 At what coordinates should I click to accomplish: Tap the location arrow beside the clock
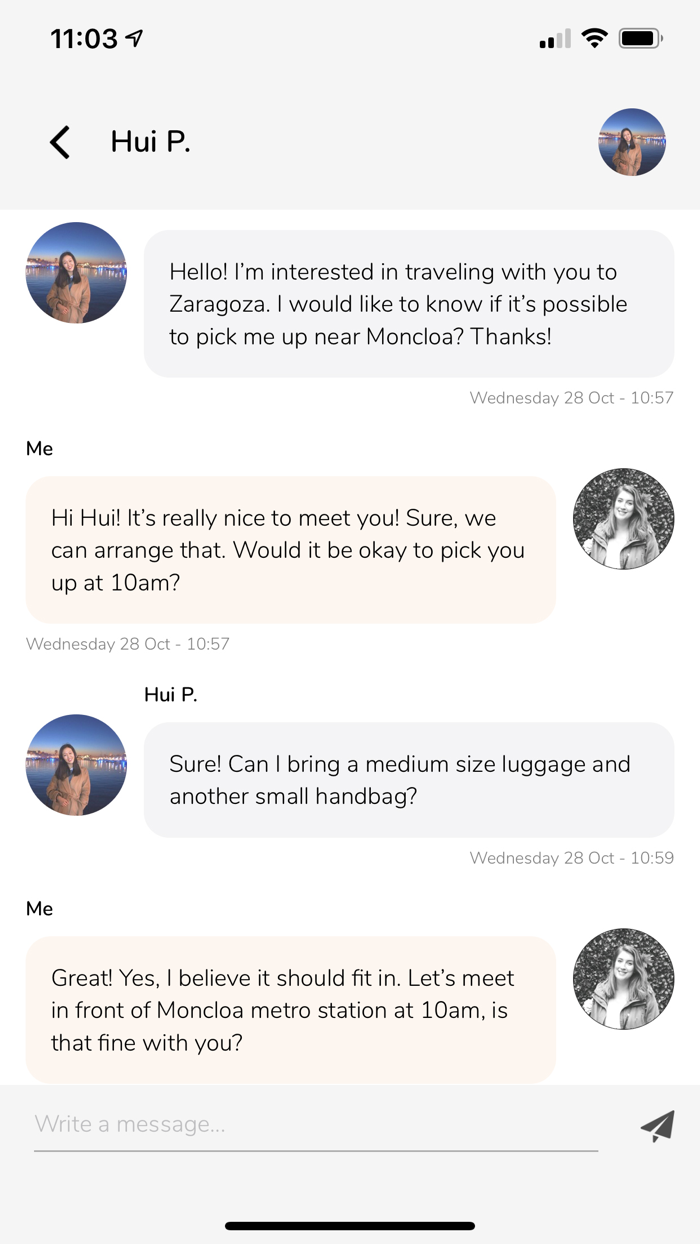(131, 37)
